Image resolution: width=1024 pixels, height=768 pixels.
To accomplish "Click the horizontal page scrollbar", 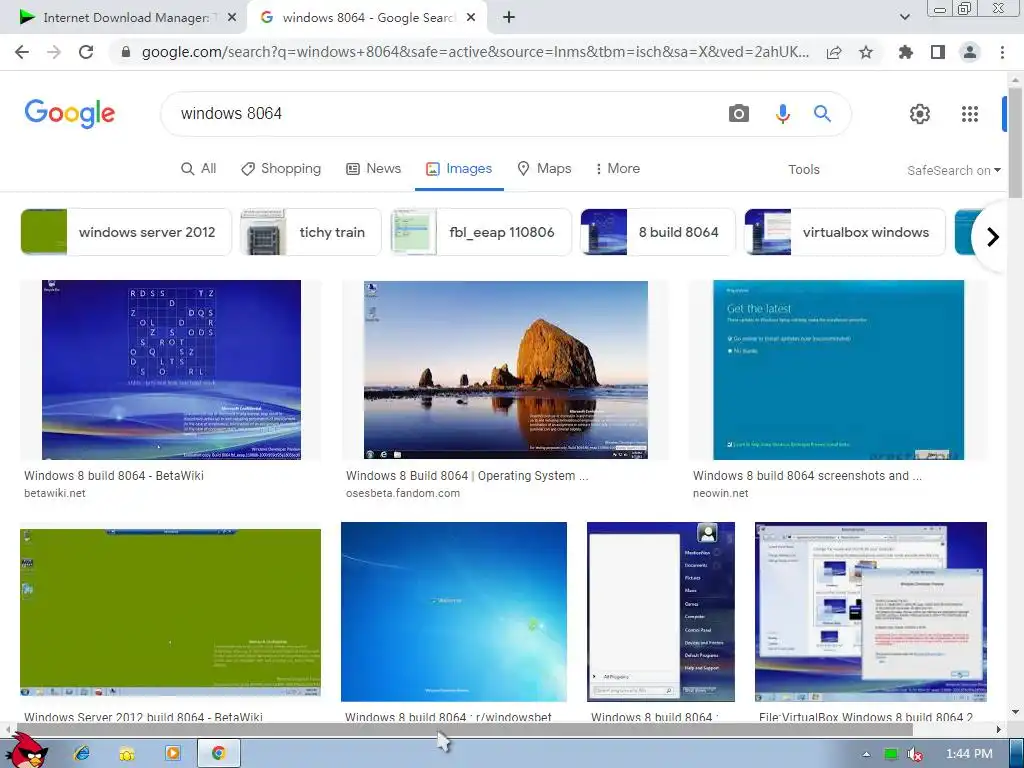I will (x=464, y=729).
